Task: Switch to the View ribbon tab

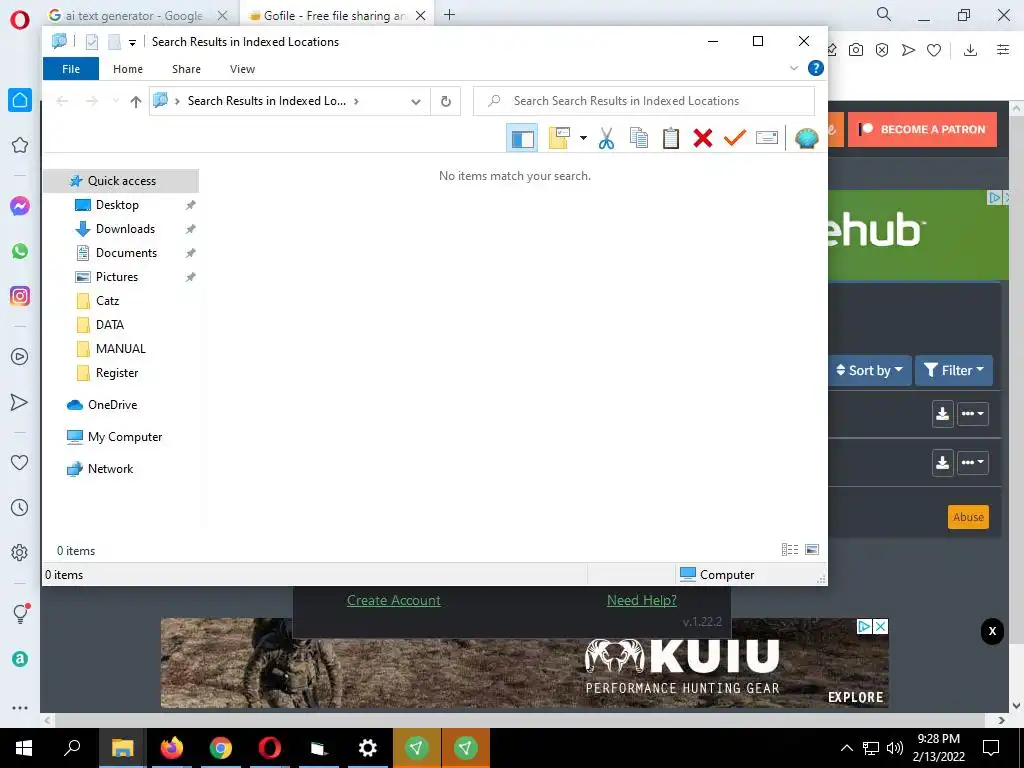Action: click(242, 69)
